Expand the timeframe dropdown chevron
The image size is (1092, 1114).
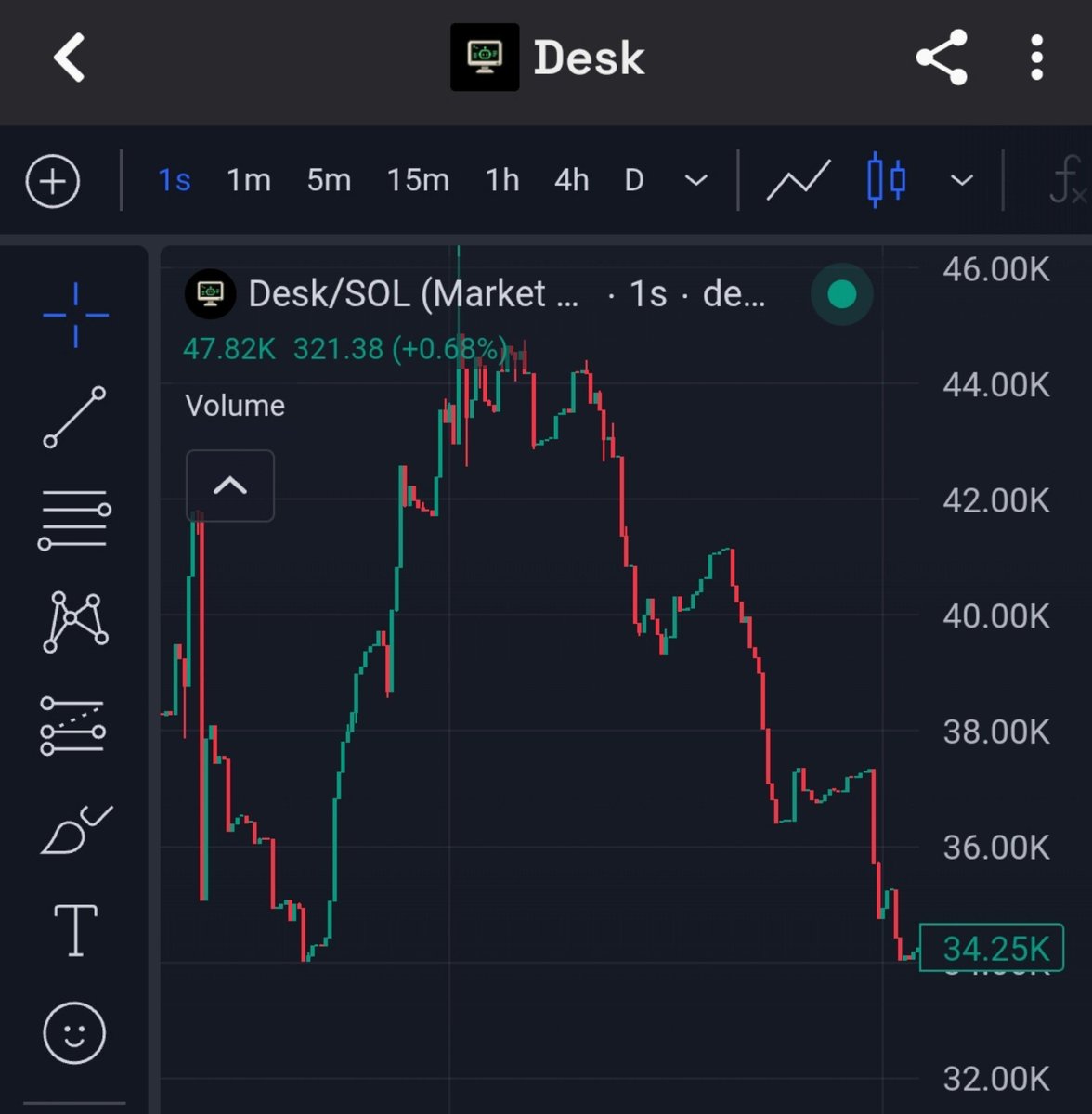696,180
